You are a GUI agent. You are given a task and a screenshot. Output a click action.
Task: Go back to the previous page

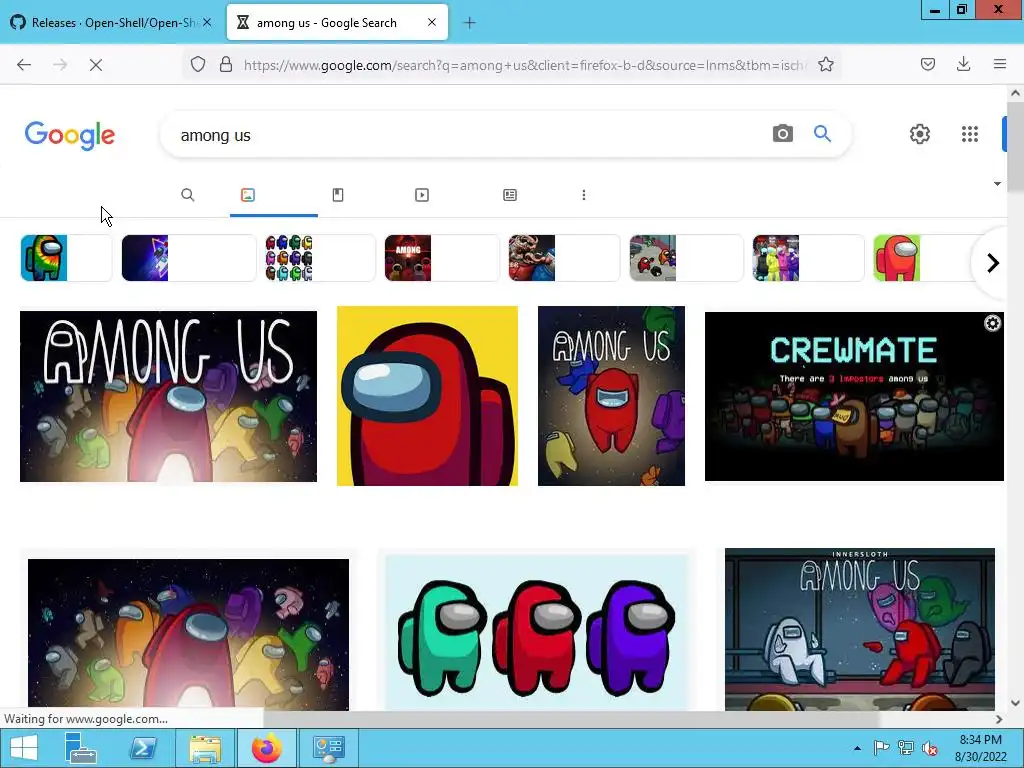[24, 65]
